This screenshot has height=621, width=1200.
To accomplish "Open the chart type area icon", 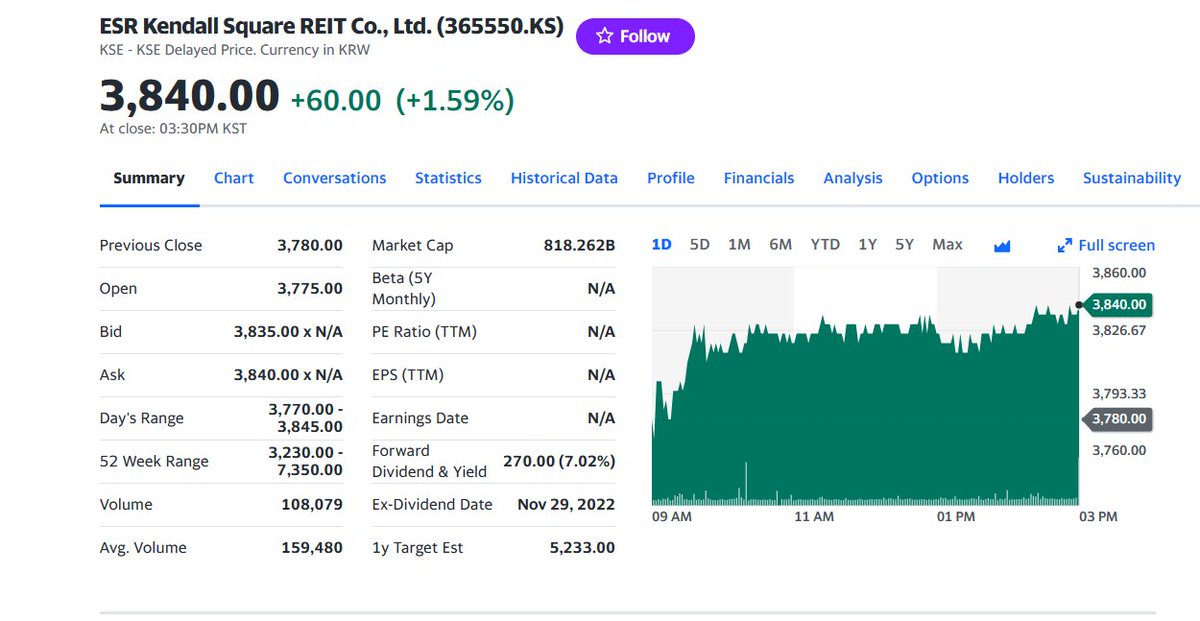I will pyautogui.click(x=1002, y=246).
